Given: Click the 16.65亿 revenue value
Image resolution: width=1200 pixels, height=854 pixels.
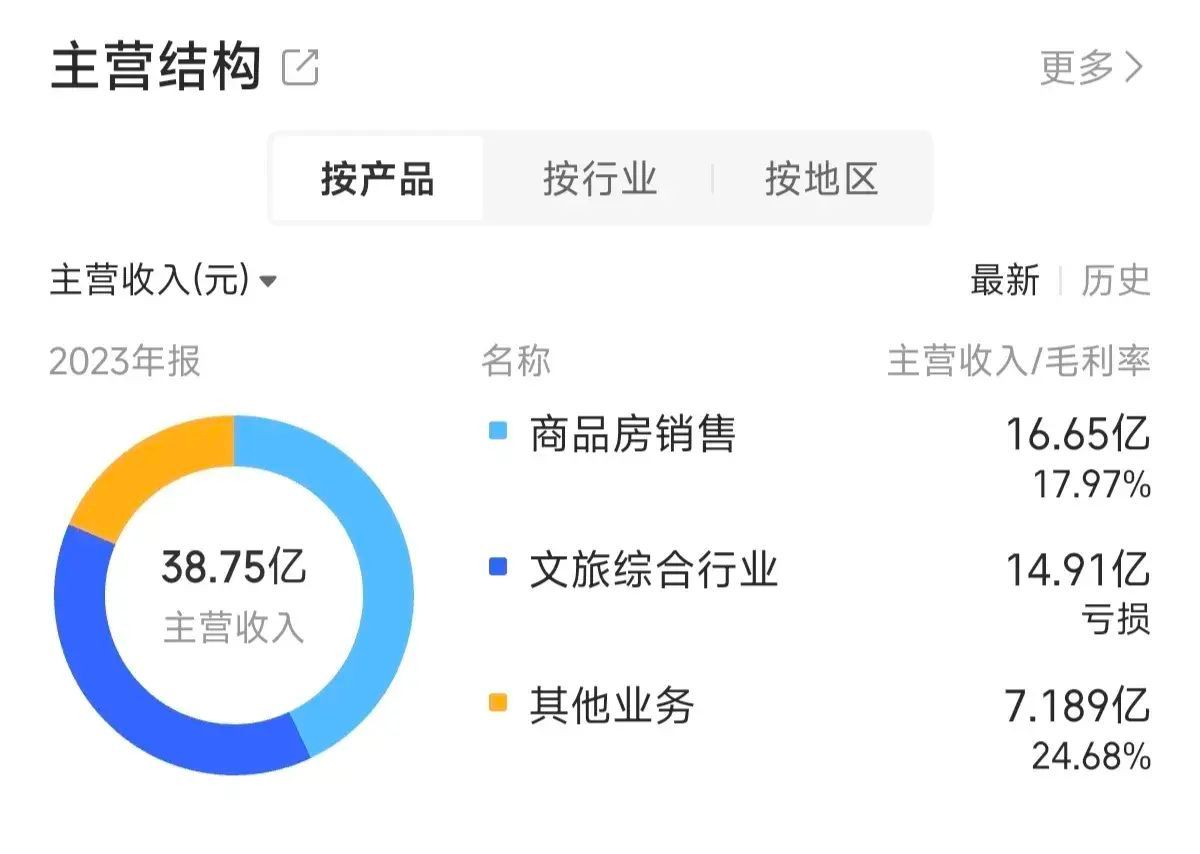Looking at the screenshot, I should coord(1078,434).
